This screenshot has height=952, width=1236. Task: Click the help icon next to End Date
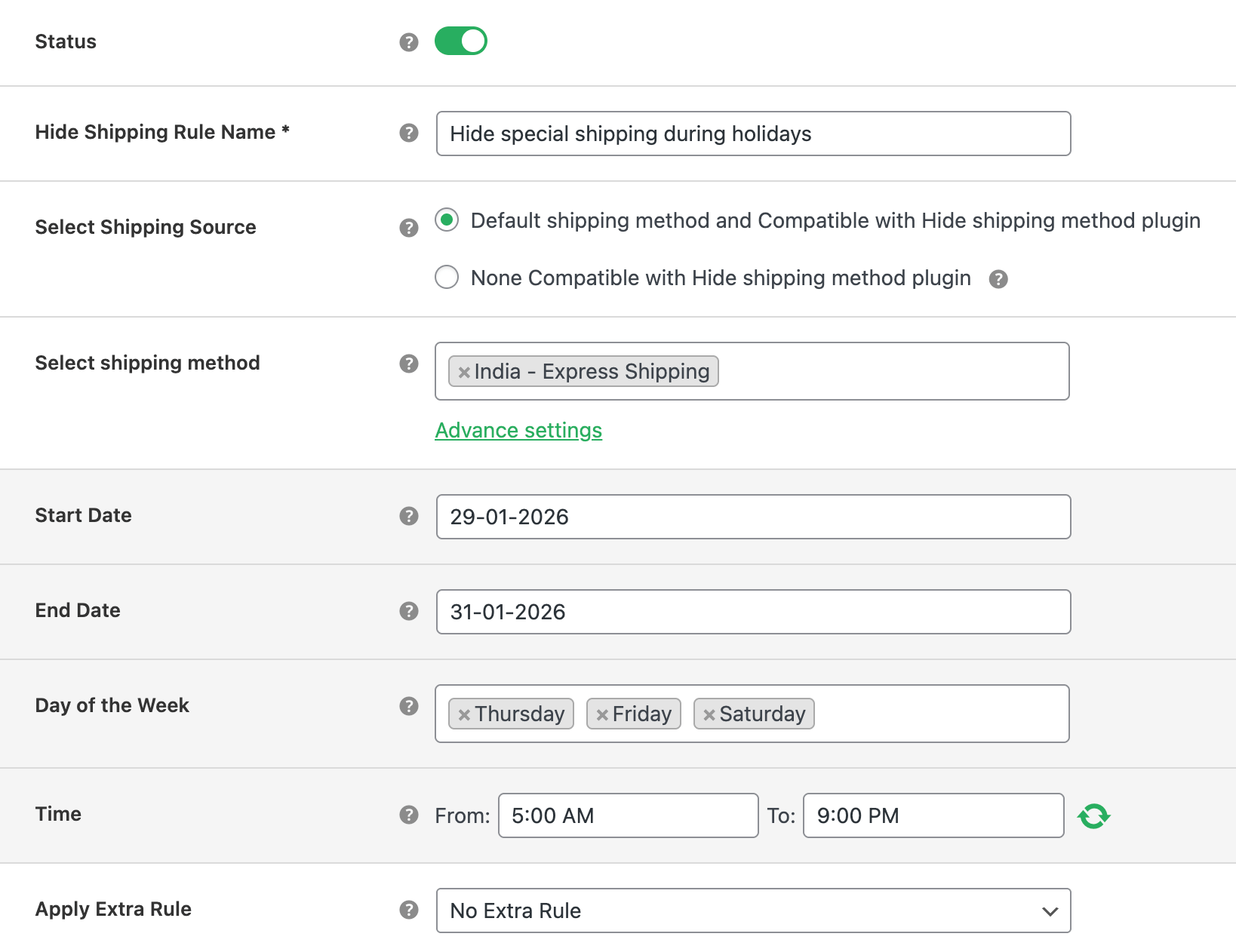(x=408, y=612)
